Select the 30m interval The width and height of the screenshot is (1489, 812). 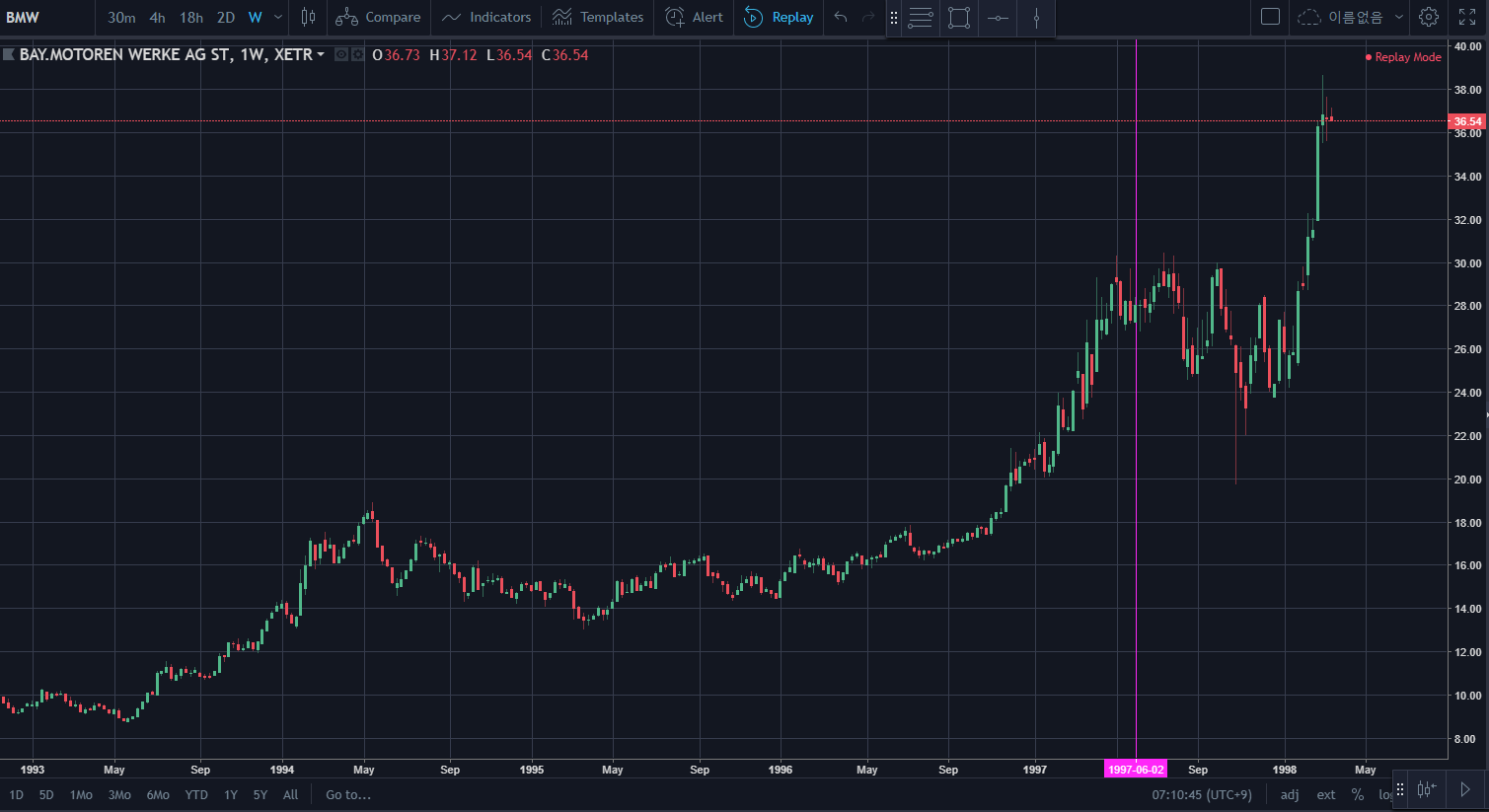[121, 17]
